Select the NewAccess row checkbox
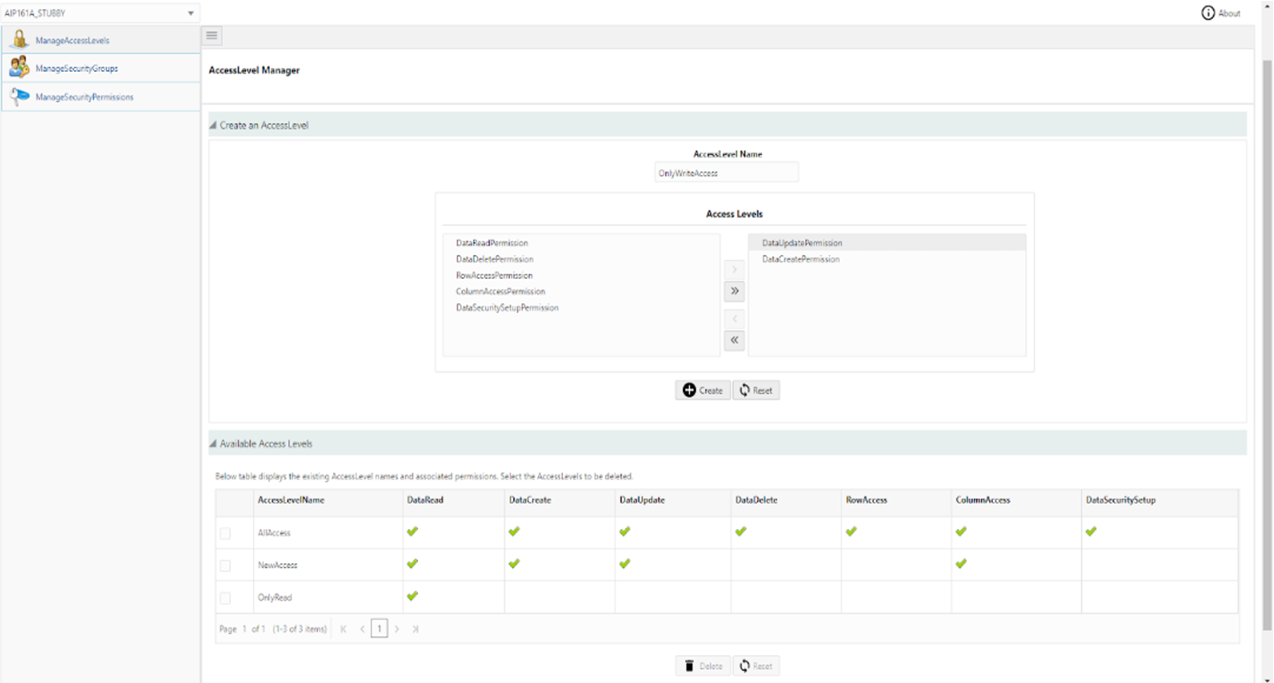Screen dimensions: 1274x683 point(225,565)
